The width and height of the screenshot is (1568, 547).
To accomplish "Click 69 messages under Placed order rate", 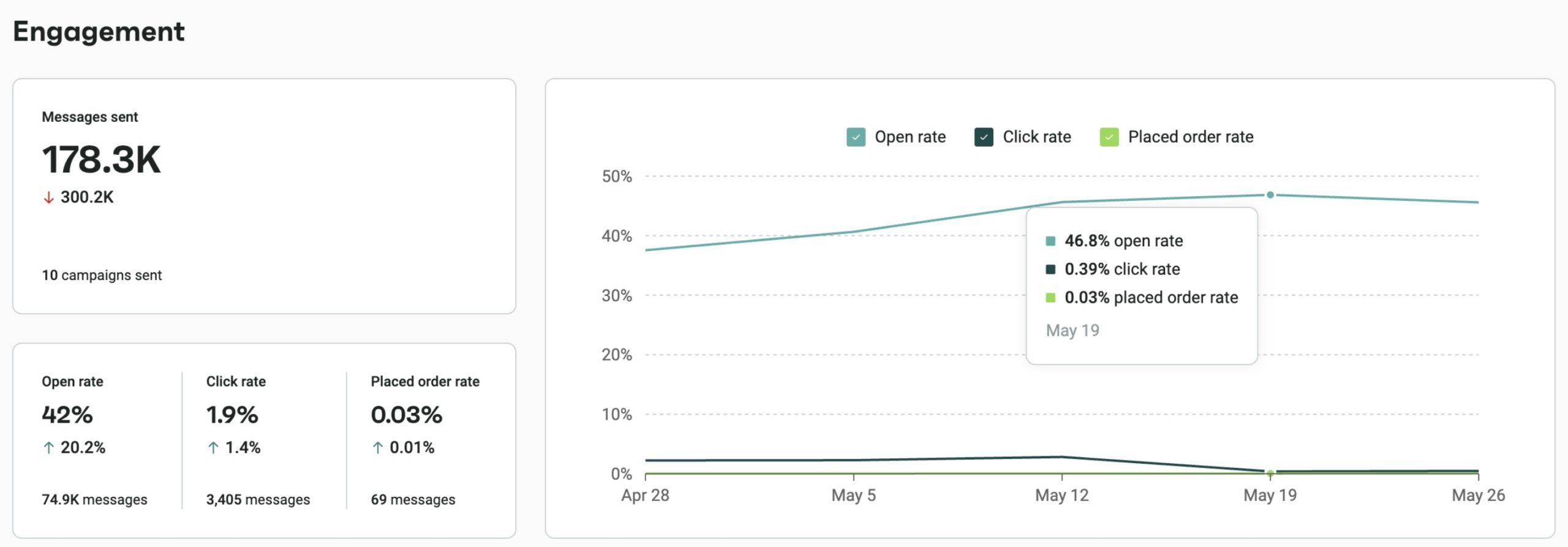I will [x=412, y=499].
